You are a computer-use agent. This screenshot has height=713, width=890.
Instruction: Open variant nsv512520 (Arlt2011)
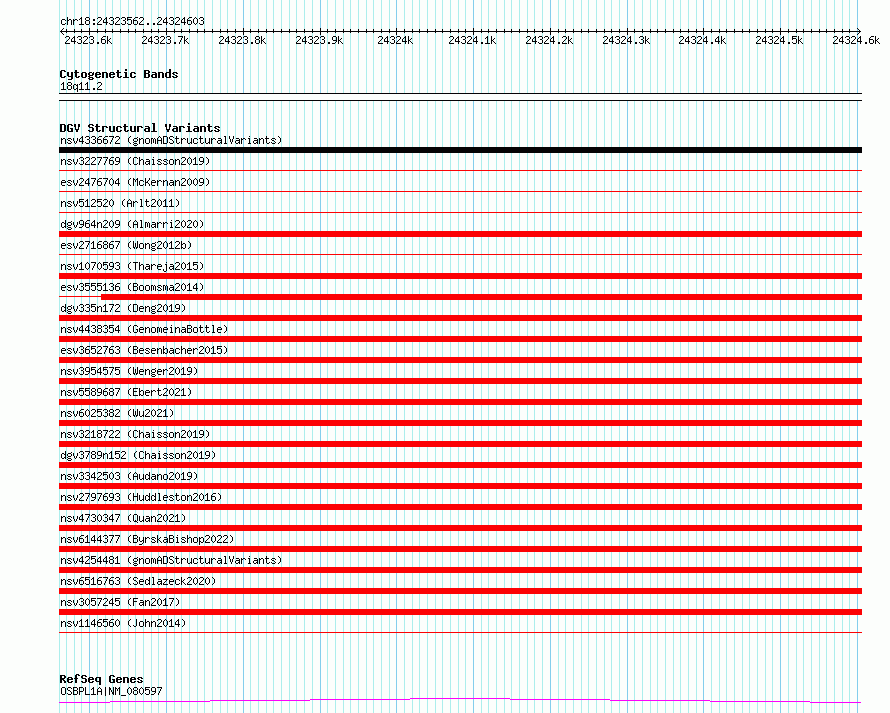(120, 203)
